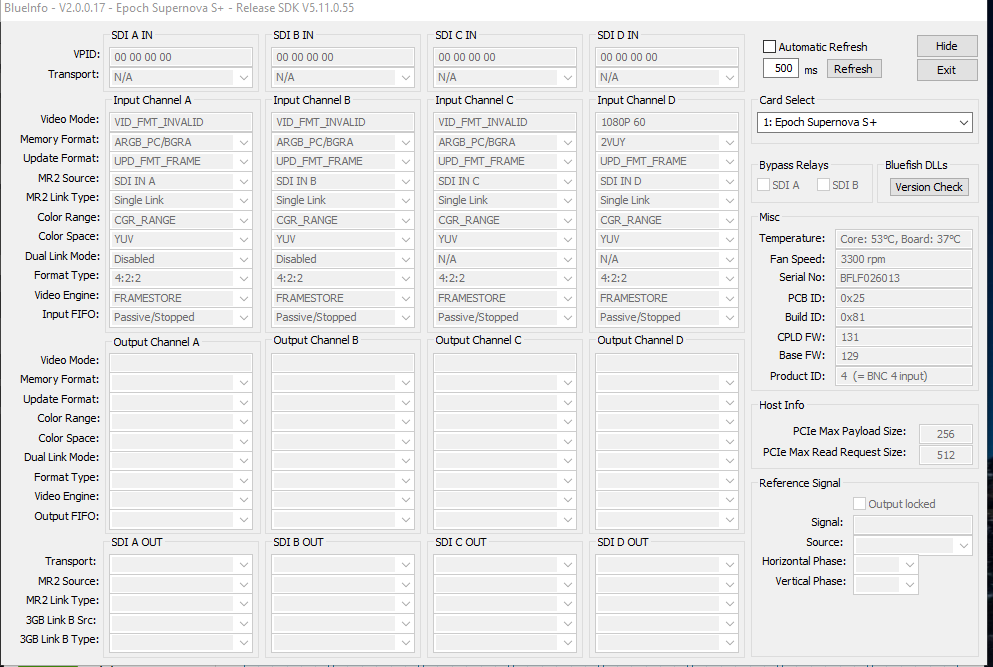Click the Refresh button
The width and height of the screenshot is (993, 667).
853,69
